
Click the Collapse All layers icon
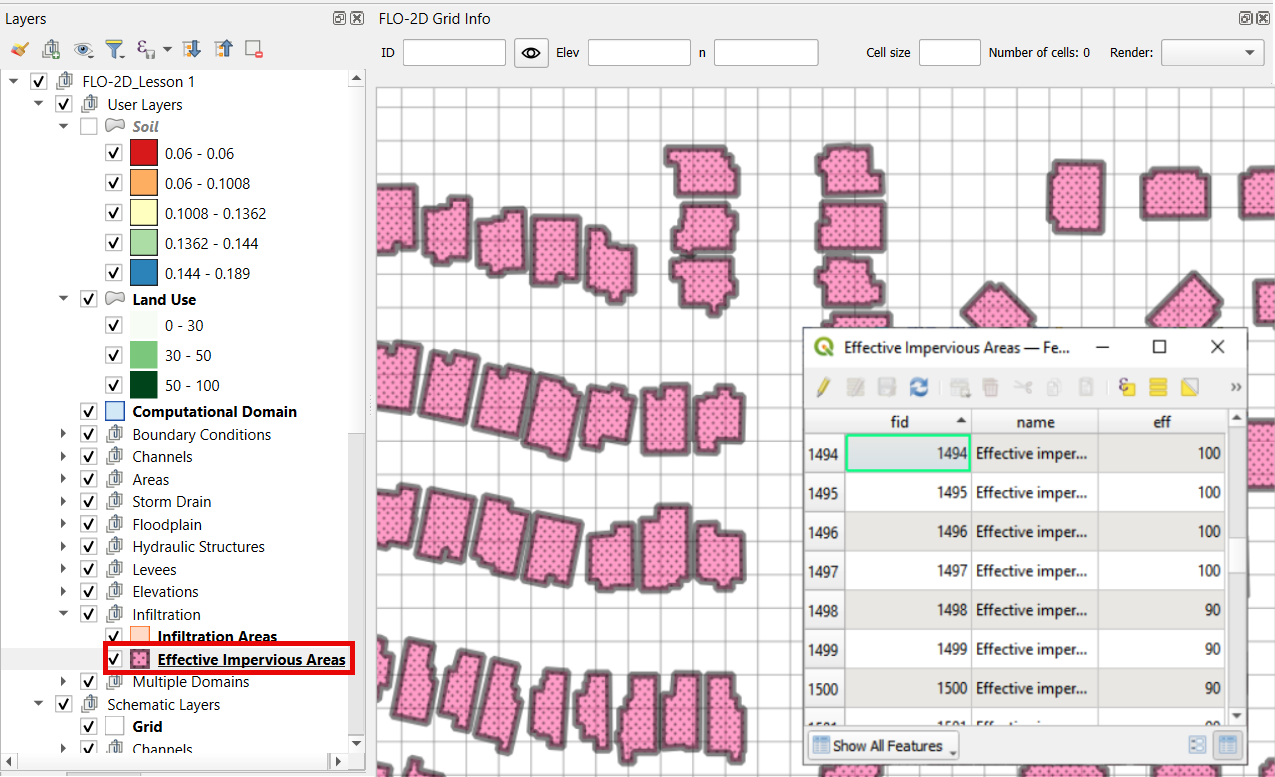223,48
